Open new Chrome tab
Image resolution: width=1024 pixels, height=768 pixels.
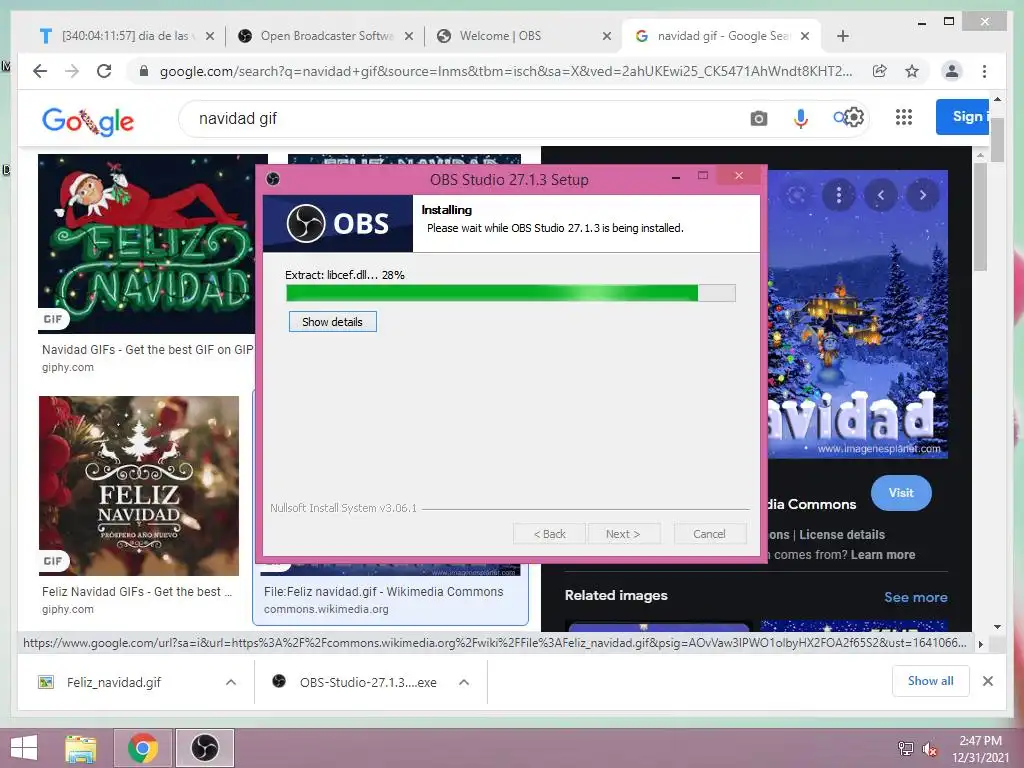tap(843, 36)
